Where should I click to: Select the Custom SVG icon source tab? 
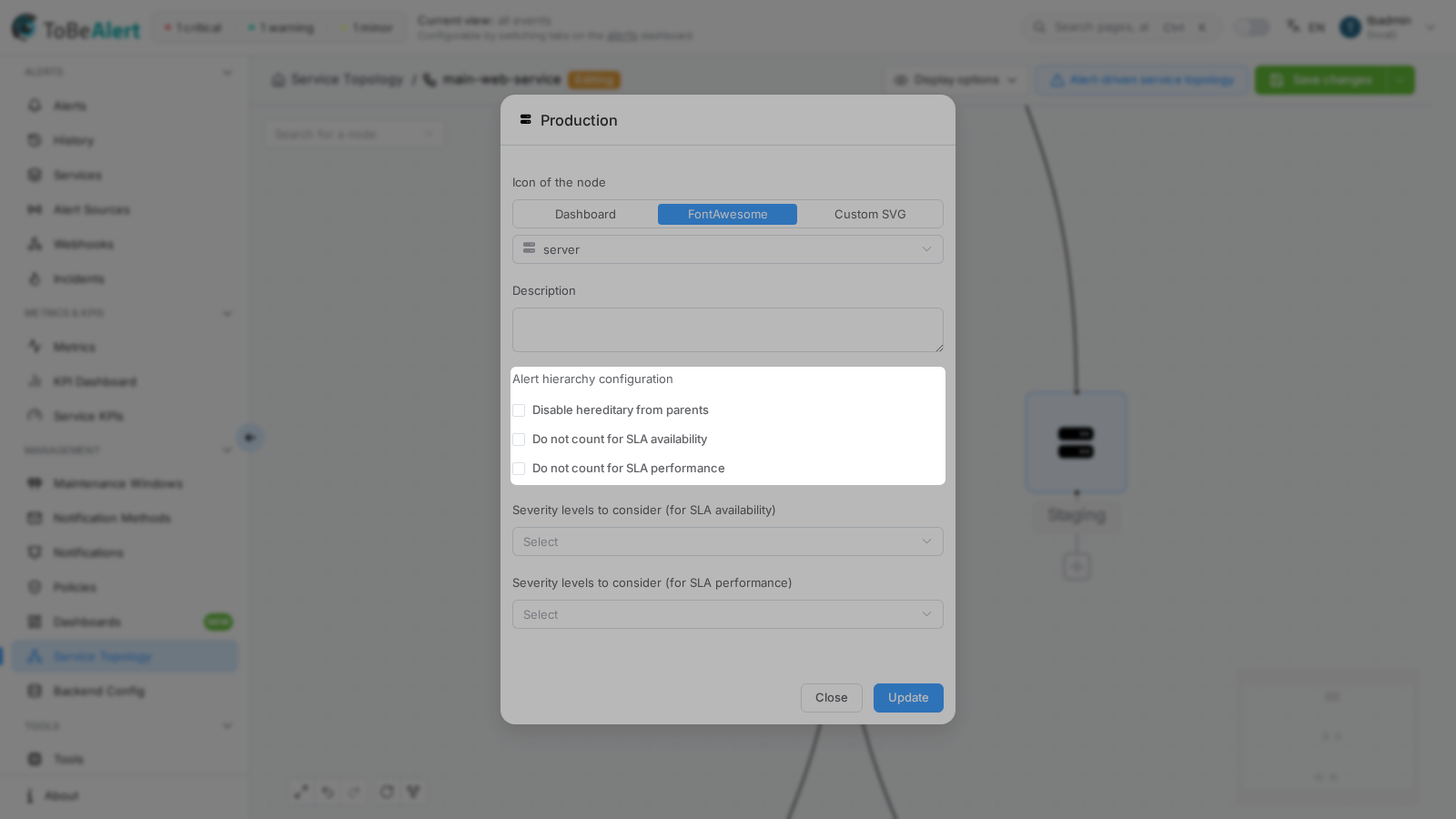coord(870,214)
